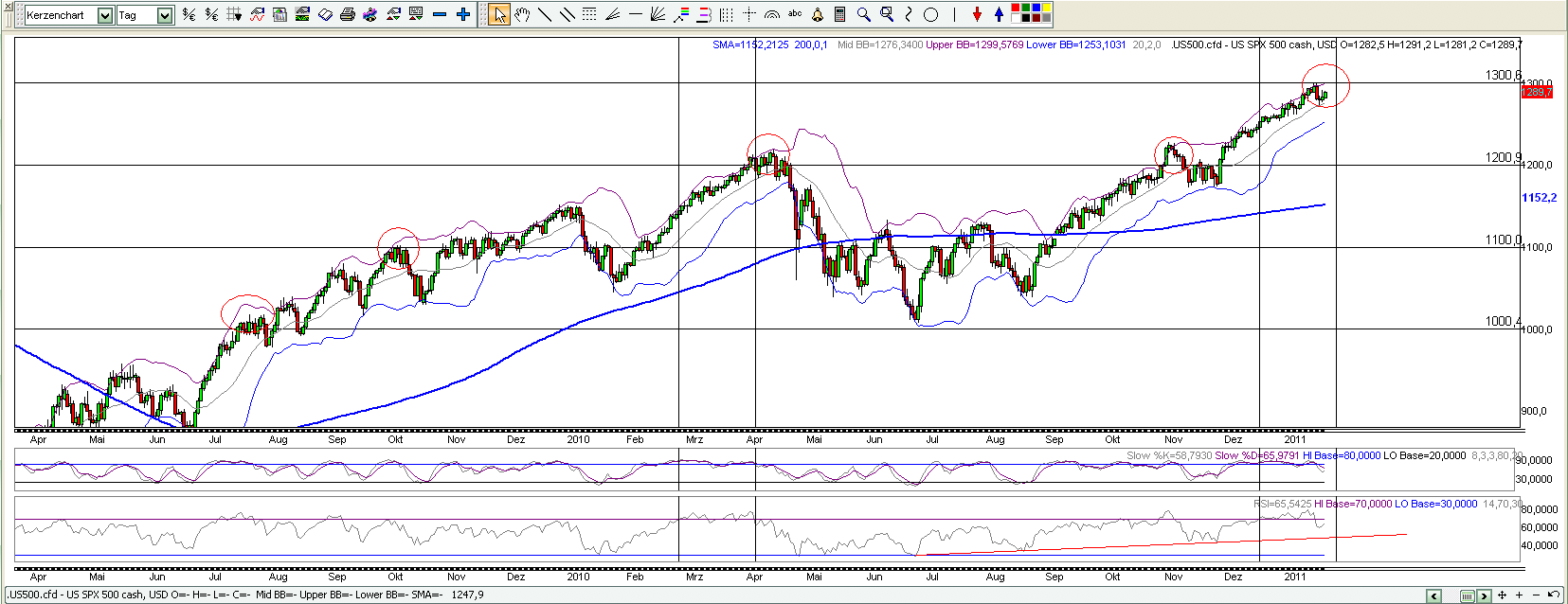Select the ellipse drawing tool
Image resolution: width=1568 pixels, height=604 pixels.
(x=930, y=14)
